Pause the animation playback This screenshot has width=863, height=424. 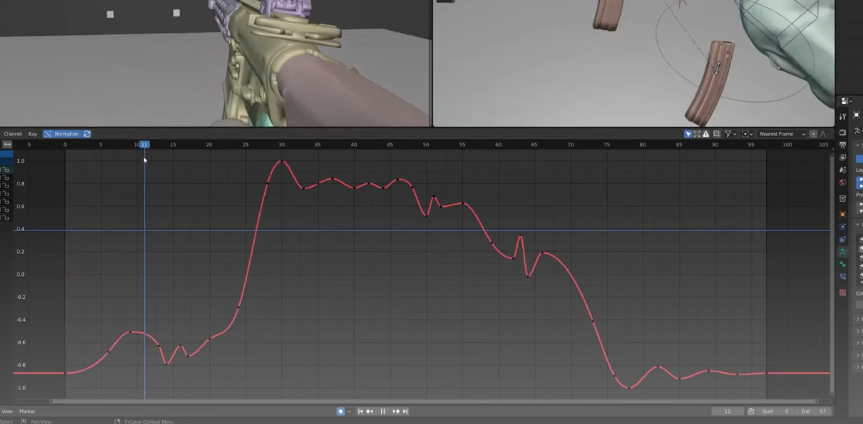pyautogui.click(x=383, y=411)
